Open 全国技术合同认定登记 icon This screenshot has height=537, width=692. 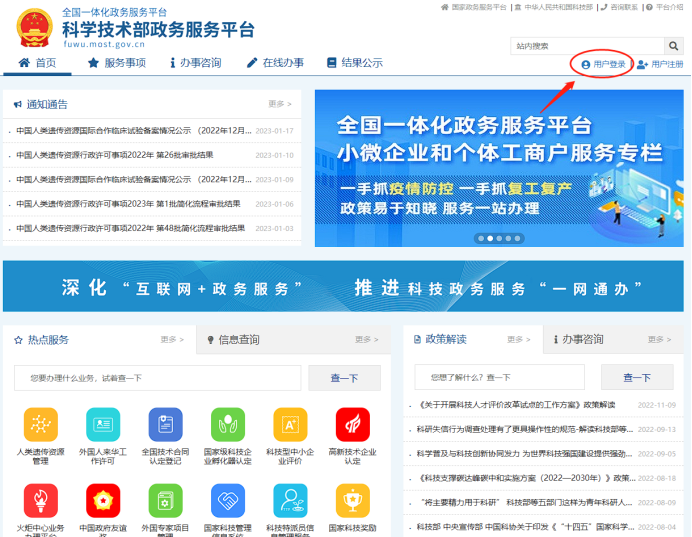pos(165,424)
